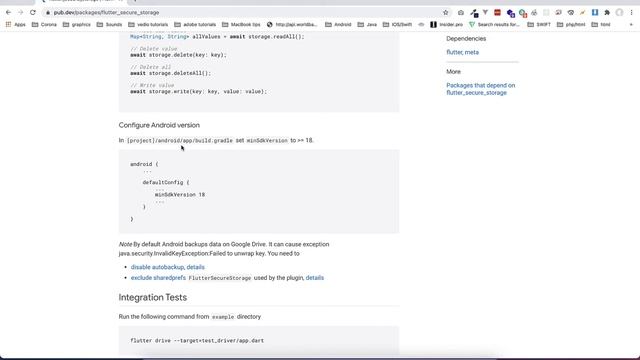Open the blue overlapping-squares extension
Viewport: 640px width, 360px height.
point(510,13)
